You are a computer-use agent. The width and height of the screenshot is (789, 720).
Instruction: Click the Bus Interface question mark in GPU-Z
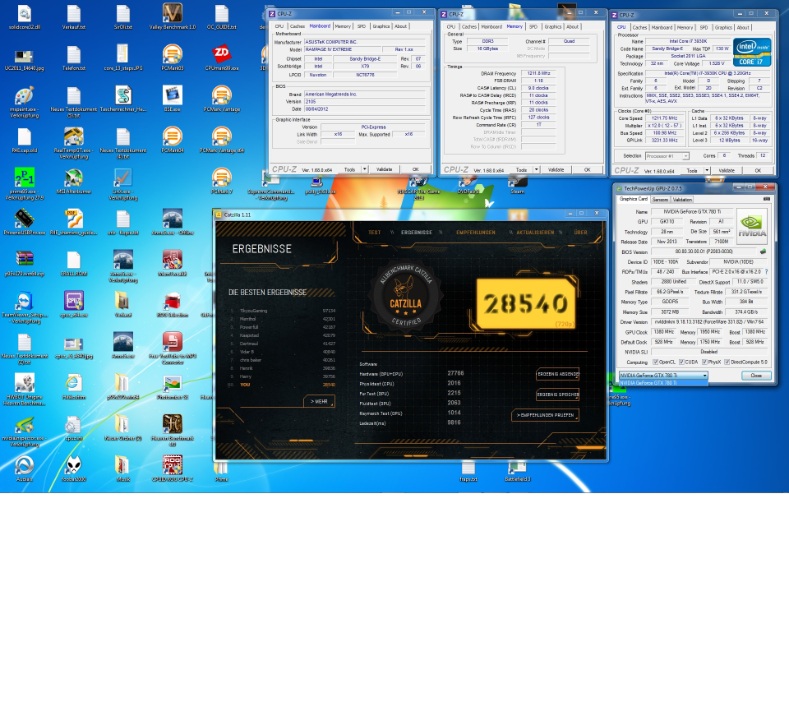[766, 272]
